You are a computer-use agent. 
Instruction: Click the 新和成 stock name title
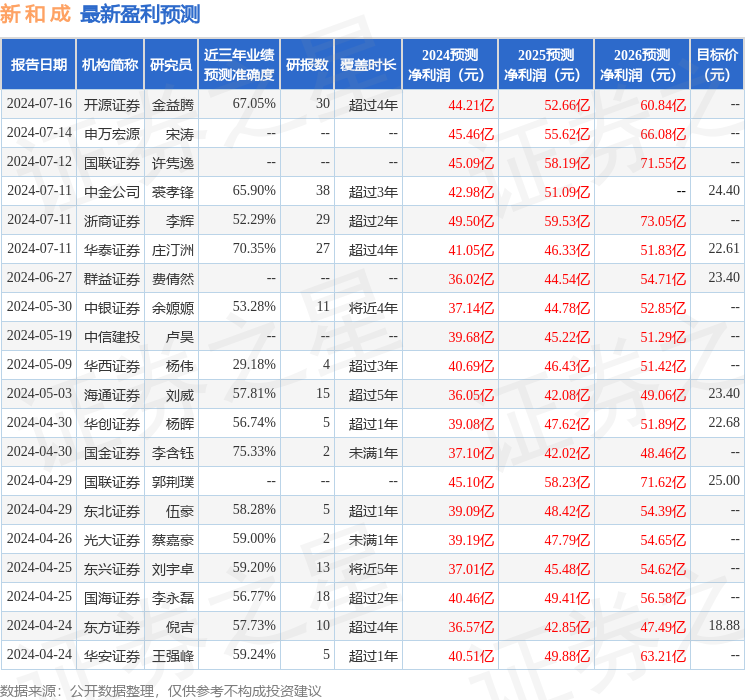[x=36, y=14]
